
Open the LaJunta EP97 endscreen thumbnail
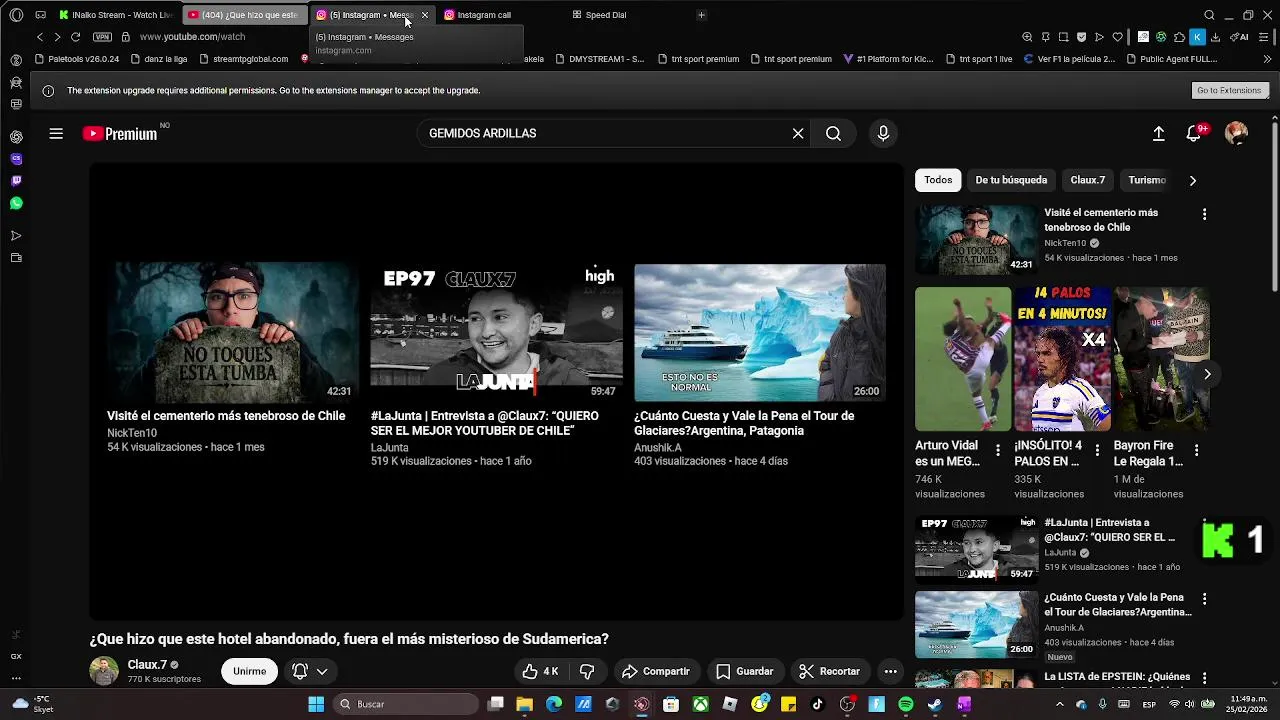coord(496,334)
